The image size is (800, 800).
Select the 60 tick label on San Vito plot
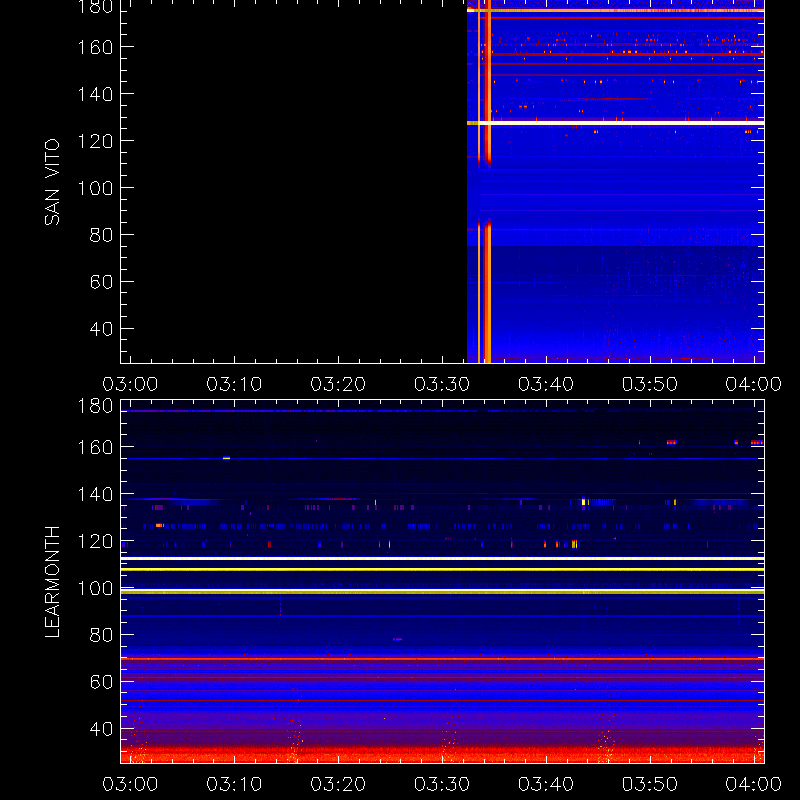101,282
